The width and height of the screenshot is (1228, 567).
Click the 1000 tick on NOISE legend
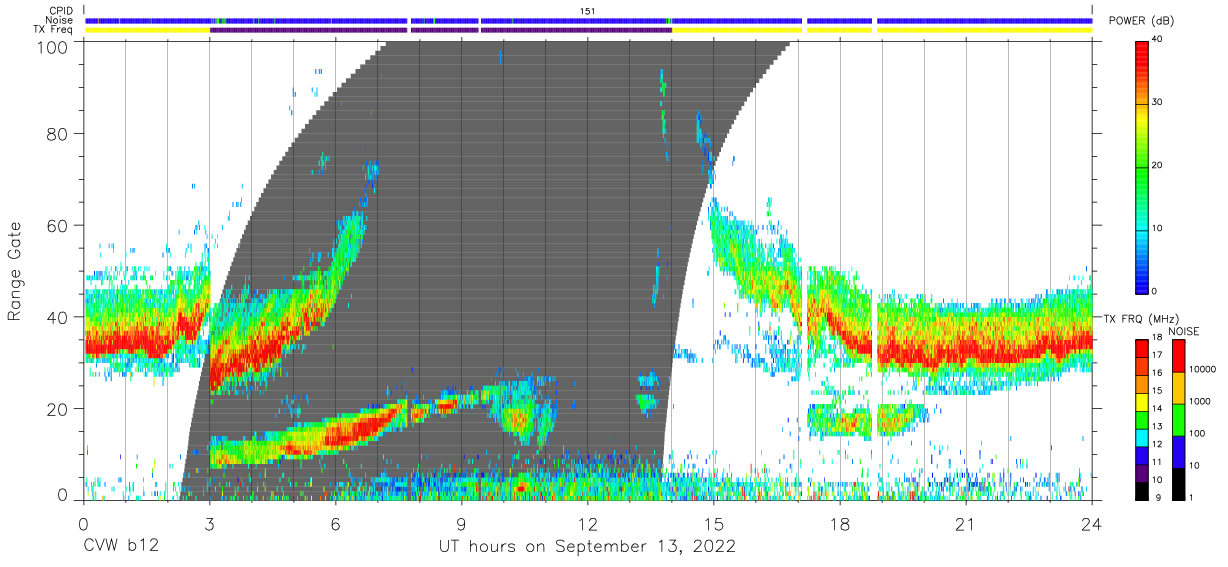(1201, 401)
